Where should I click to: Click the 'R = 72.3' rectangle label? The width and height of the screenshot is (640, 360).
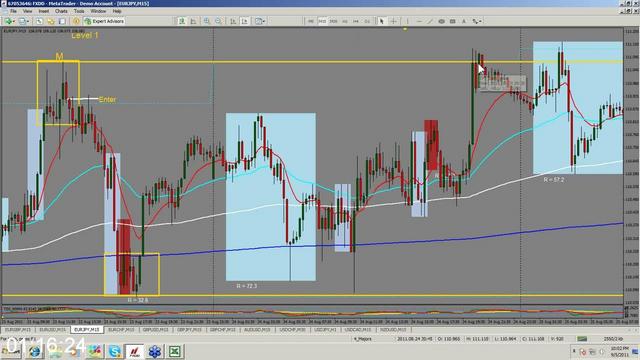[247, 286]
